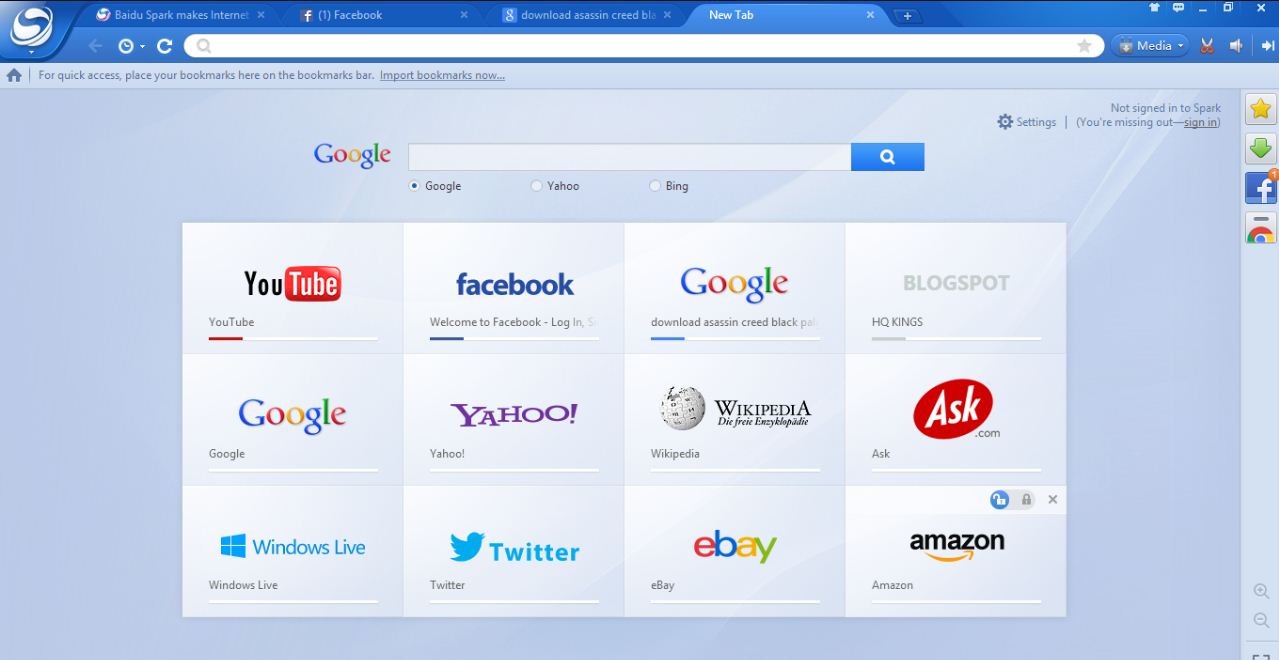
Task: Open the download asassin creed Google tile
Action: [x=735, y=288]
